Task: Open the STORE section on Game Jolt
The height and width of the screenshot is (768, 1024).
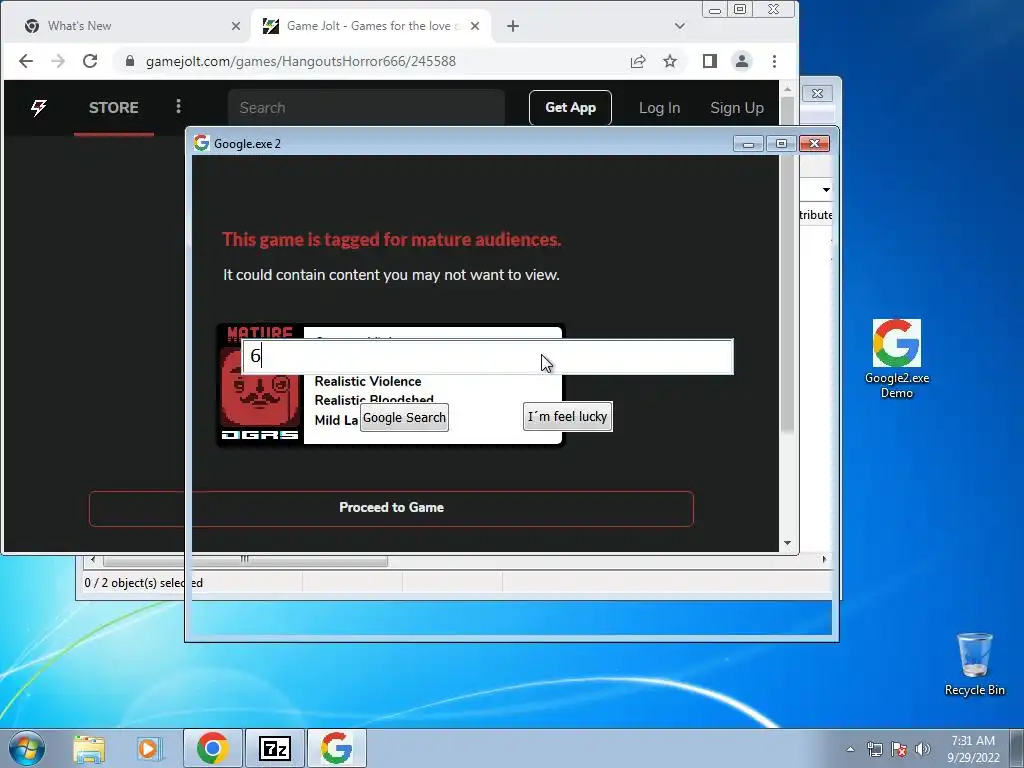Action: (x=114, y=108)
